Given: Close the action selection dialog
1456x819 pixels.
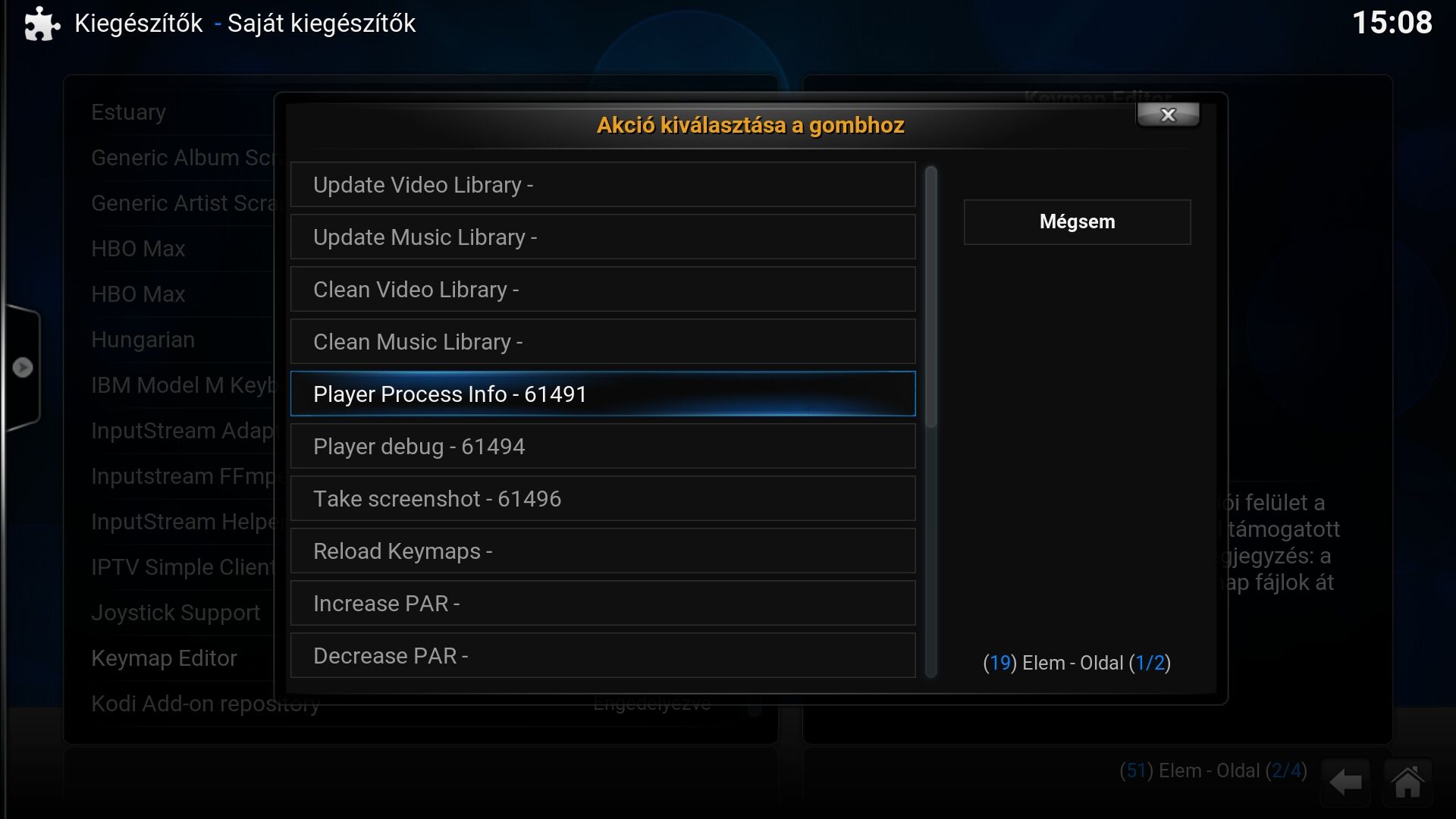Looking at the screenshot, I should coord(1168,115).
